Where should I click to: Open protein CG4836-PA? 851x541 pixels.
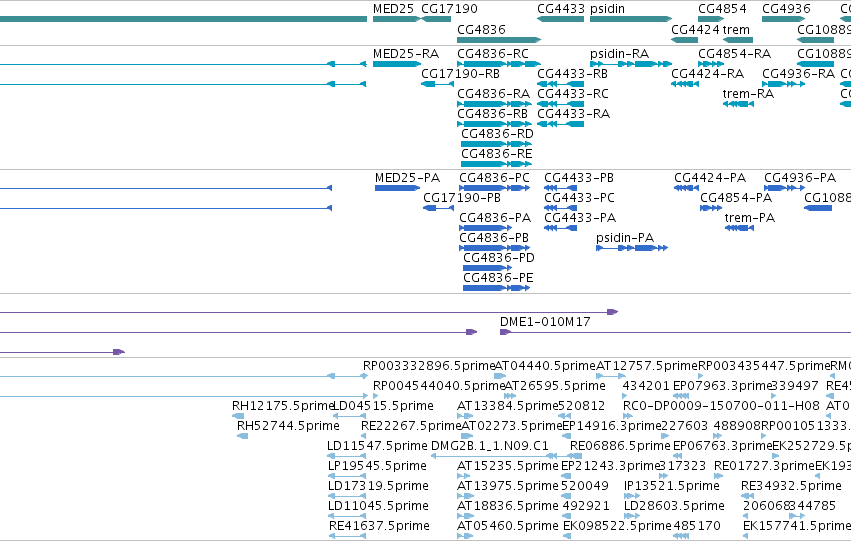tap(495, 218)
